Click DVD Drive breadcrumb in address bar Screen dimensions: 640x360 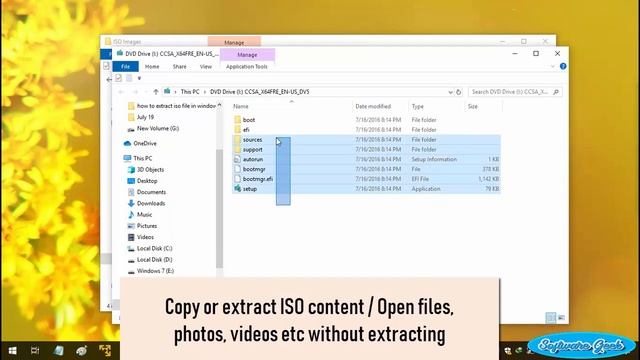(260, 92)
